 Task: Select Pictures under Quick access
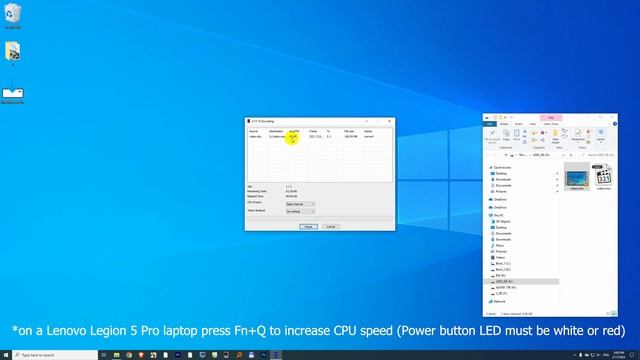point(501,191)
